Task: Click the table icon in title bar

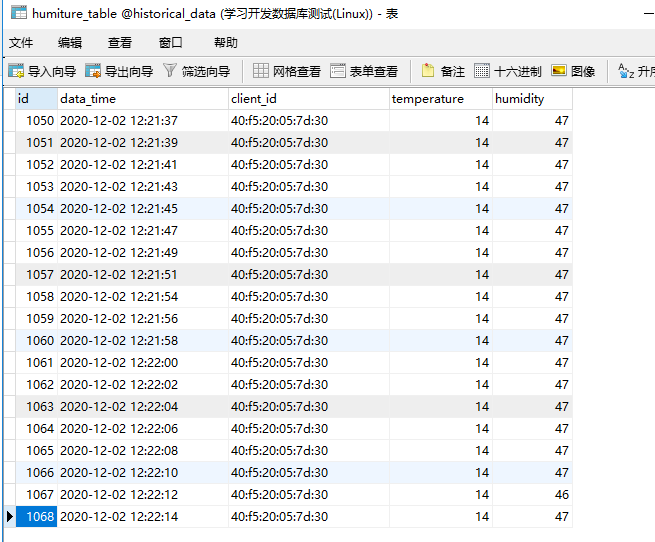Action: click(19, 13)
